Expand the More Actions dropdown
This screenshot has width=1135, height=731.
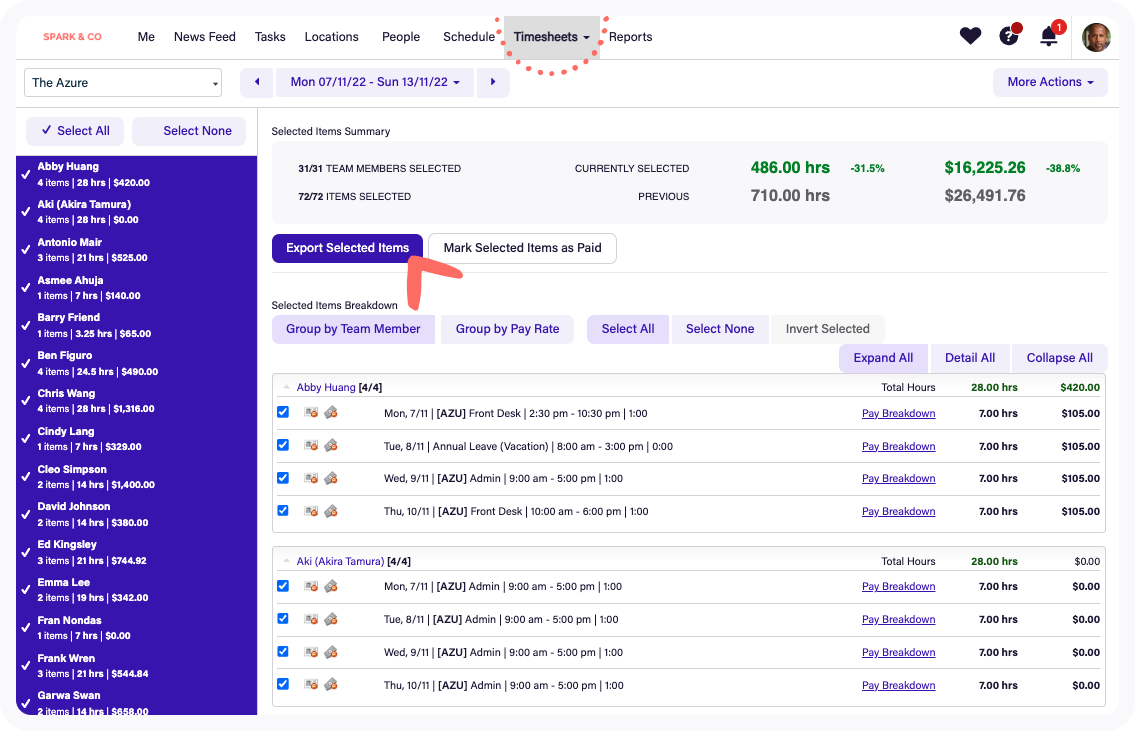point(1049,82)
